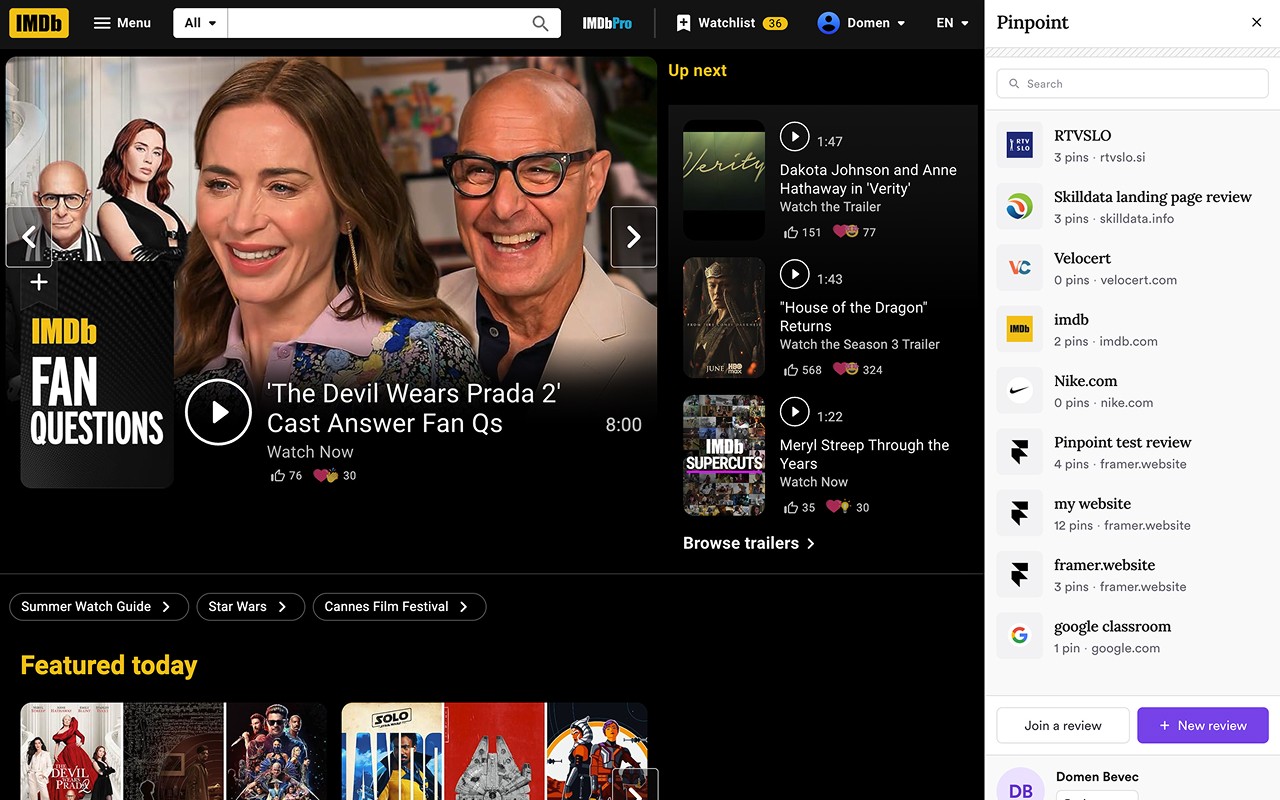The width and height of the screenshot is (1280, 800).
Task: Click the Google icon in Pinpoint list
Action: [x=1019, y=636]
